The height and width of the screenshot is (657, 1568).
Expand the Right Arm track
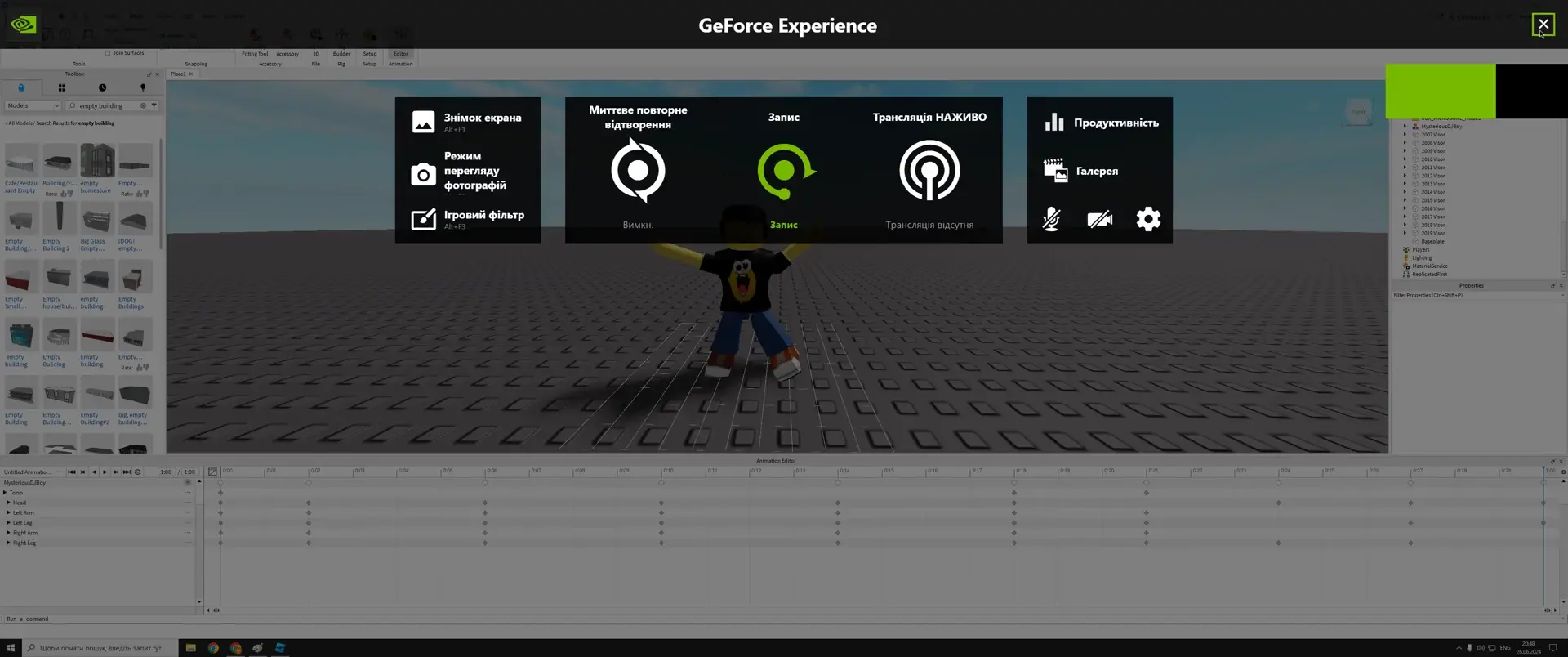(x=8, y=533)
